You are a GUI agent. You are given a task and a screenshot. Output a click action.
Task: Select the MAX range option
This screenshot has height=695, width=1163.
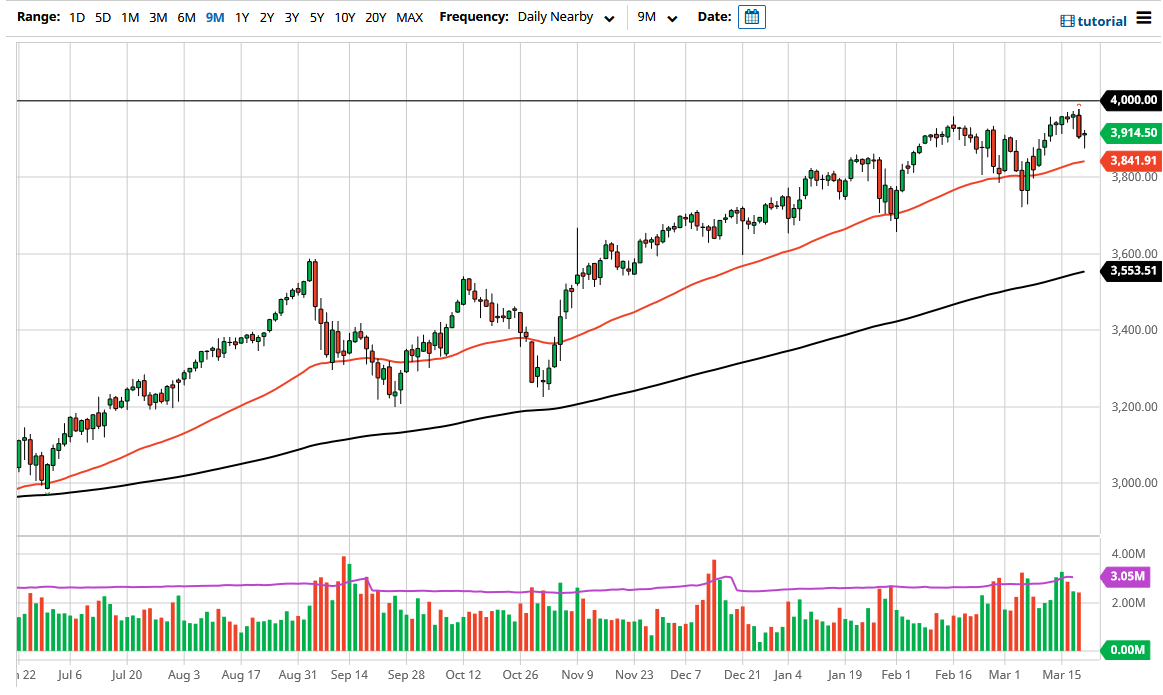409,17
